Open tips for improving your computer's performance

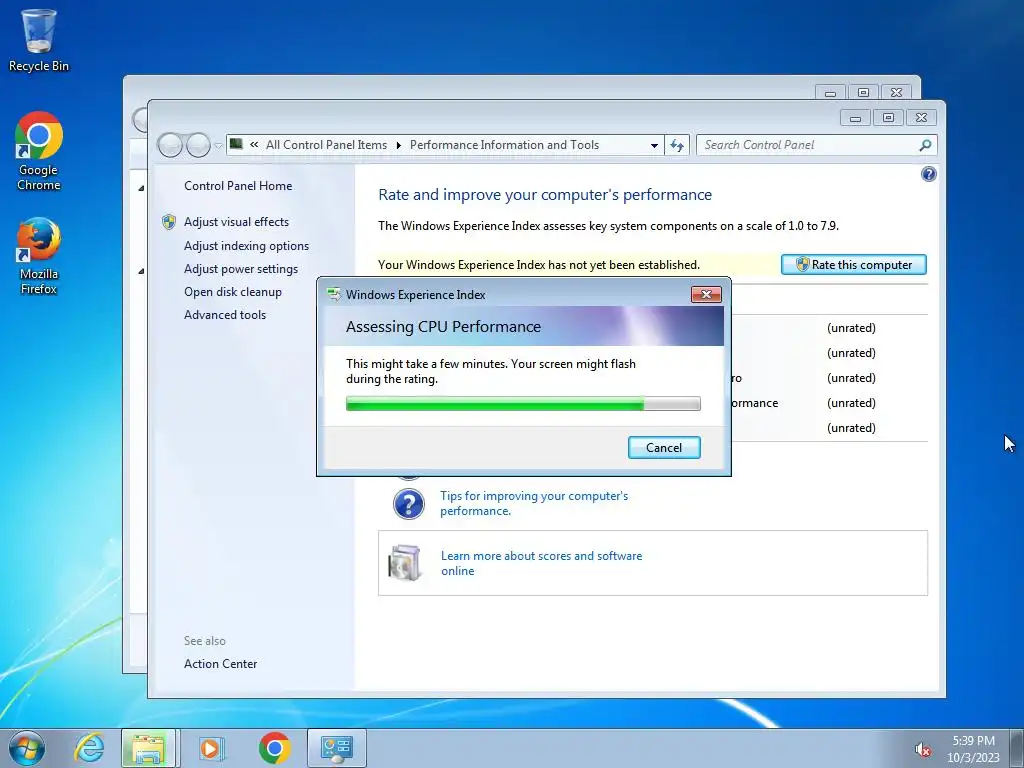[534, 504]
